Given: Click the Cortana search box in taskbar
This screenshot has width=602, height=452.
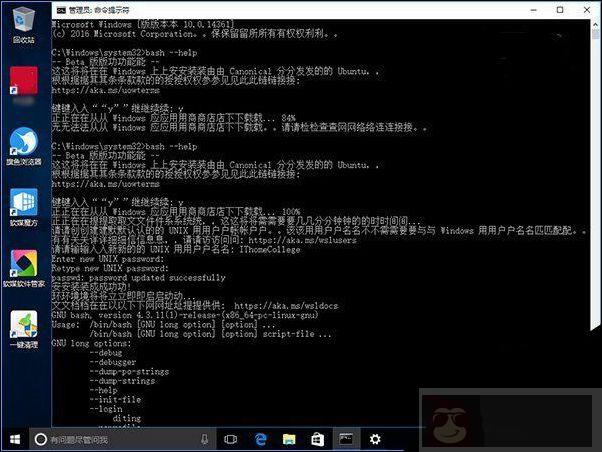Looking at the screenshot, I should (x=122, y=439).
